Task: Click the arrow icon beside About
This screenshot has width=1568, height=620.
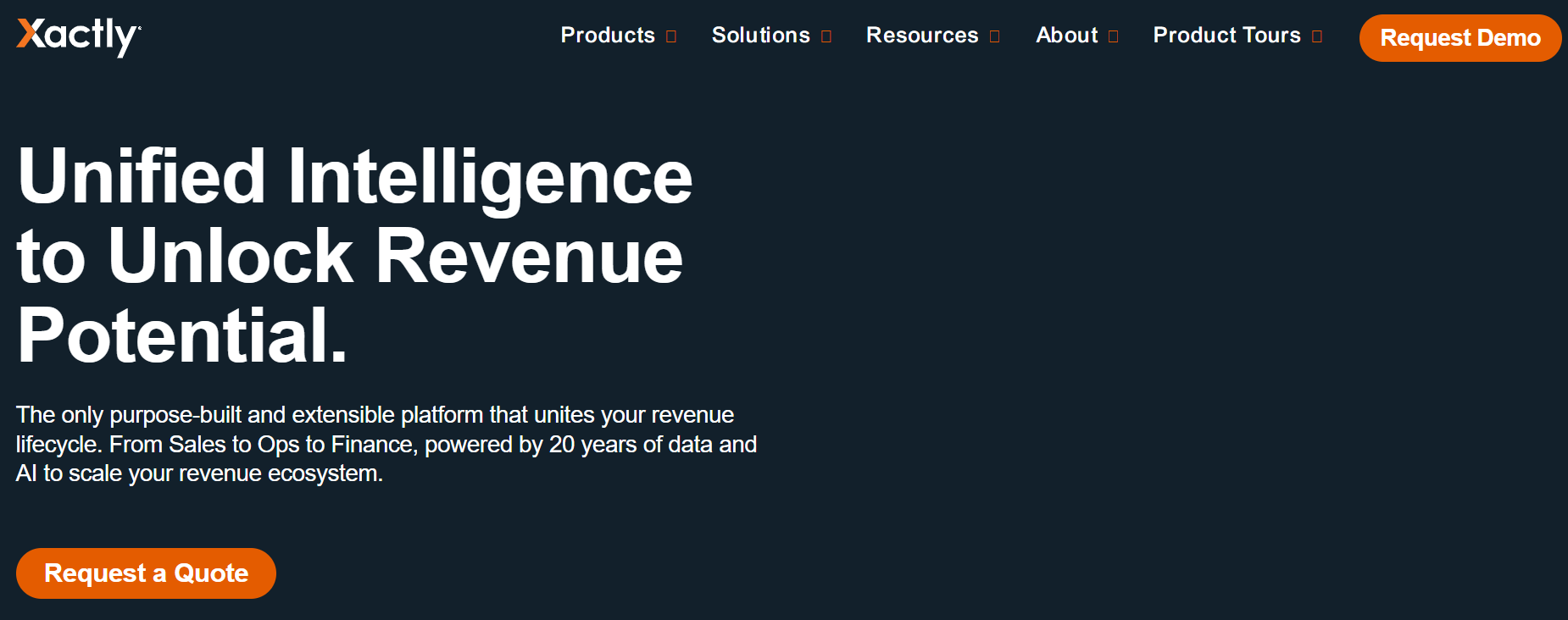Action: point(1114,36)
